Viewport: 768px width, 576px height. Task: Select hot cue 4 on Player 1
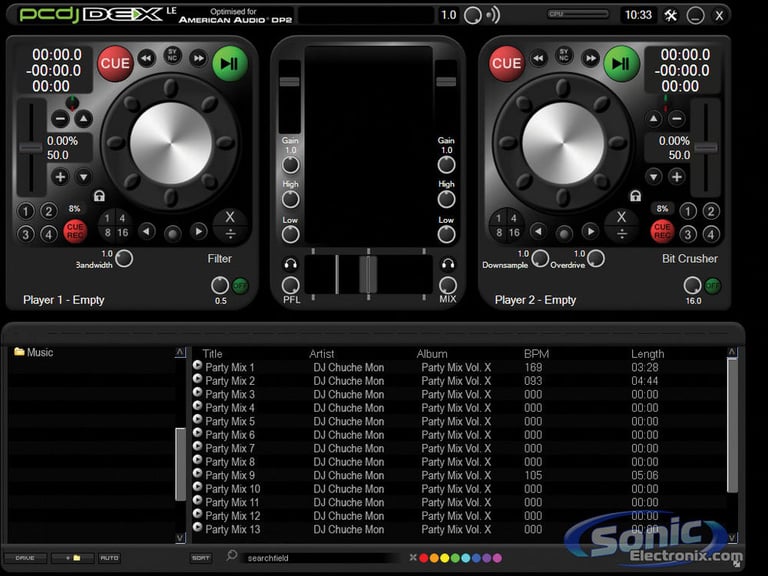pos(48,234)
